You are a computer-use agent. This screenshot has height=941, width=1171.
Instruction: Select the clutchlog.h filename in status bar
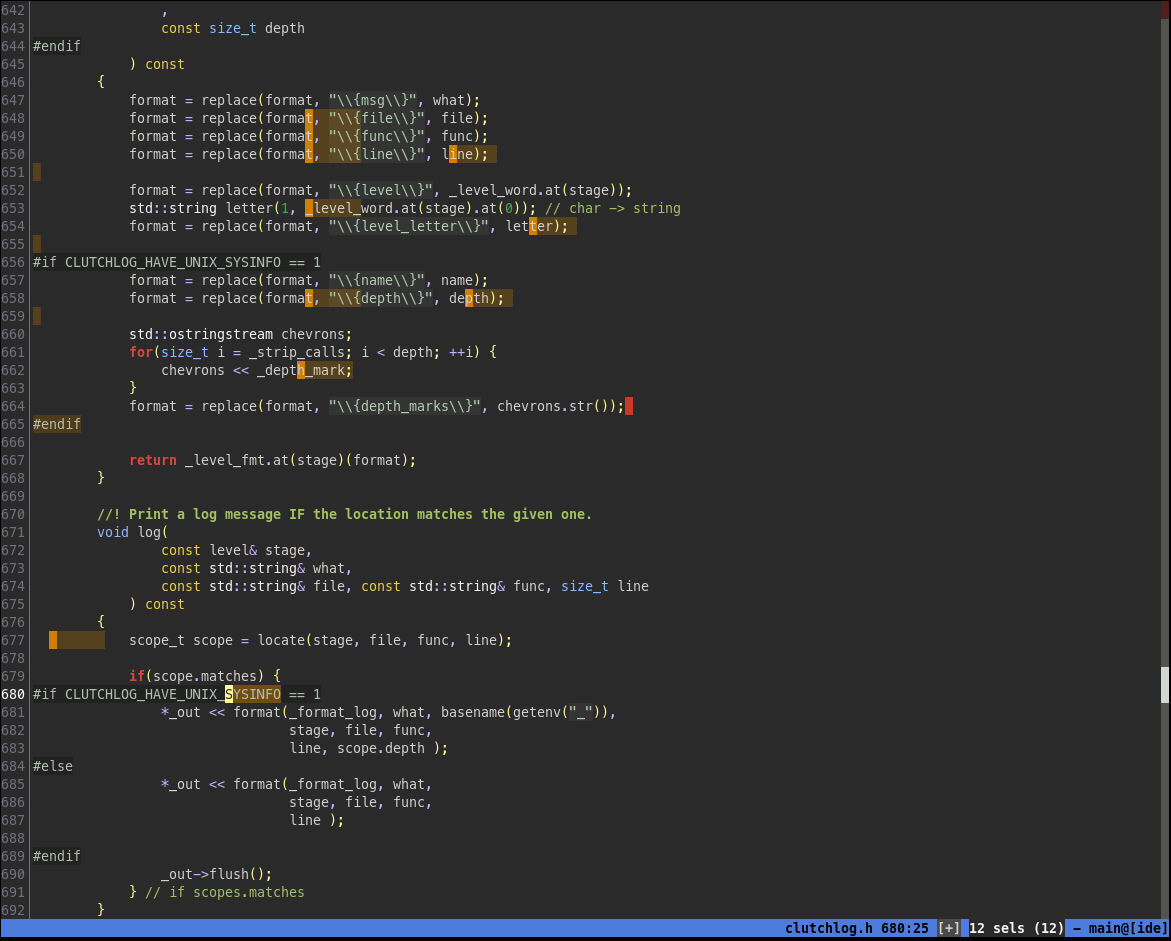tap(828, 928)
